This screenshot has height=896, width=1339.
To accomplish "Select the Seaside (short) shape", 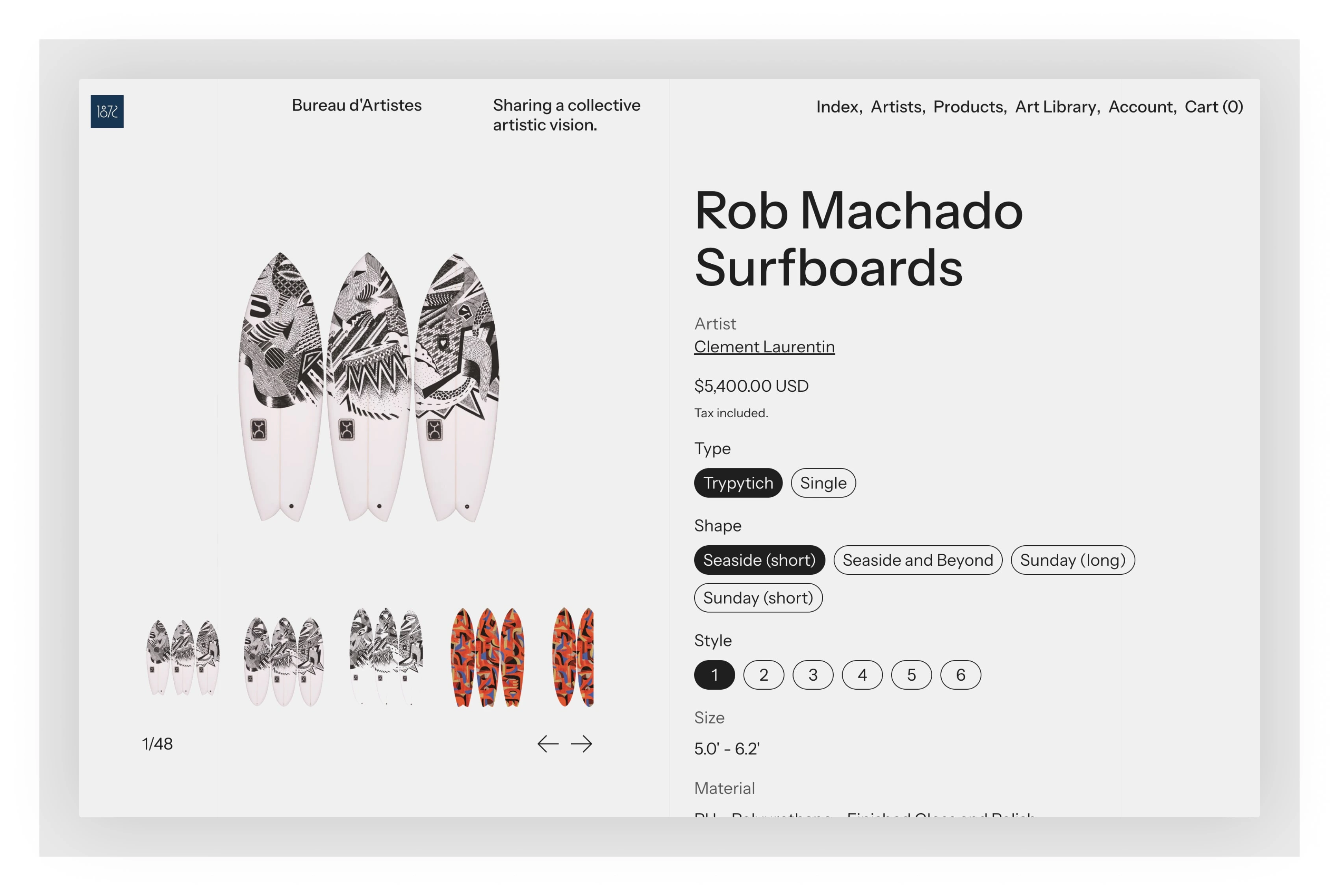I will pyautogui.click(x=759, y=560).
